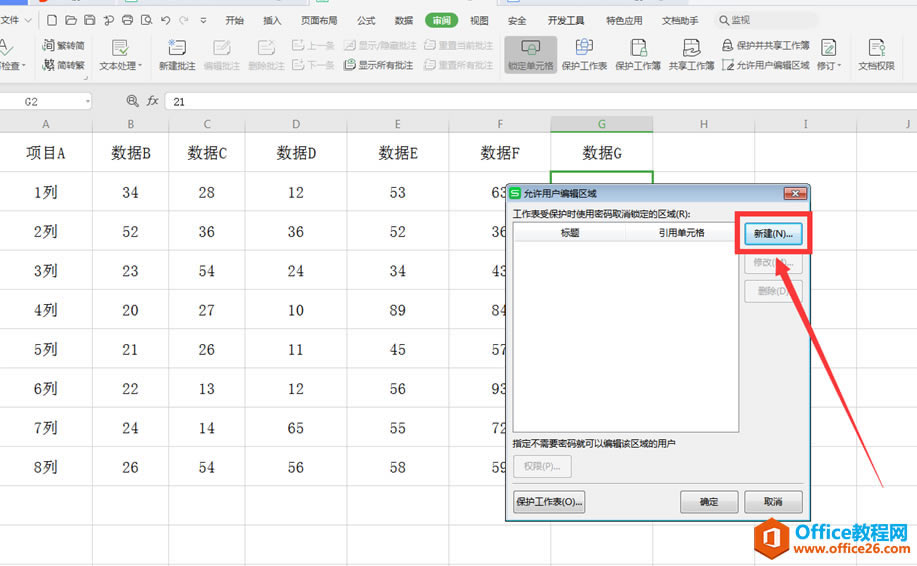The image size is (917, 566).
Task: Open the 特色应用 ribbon tab
Action: pos(624,20)
